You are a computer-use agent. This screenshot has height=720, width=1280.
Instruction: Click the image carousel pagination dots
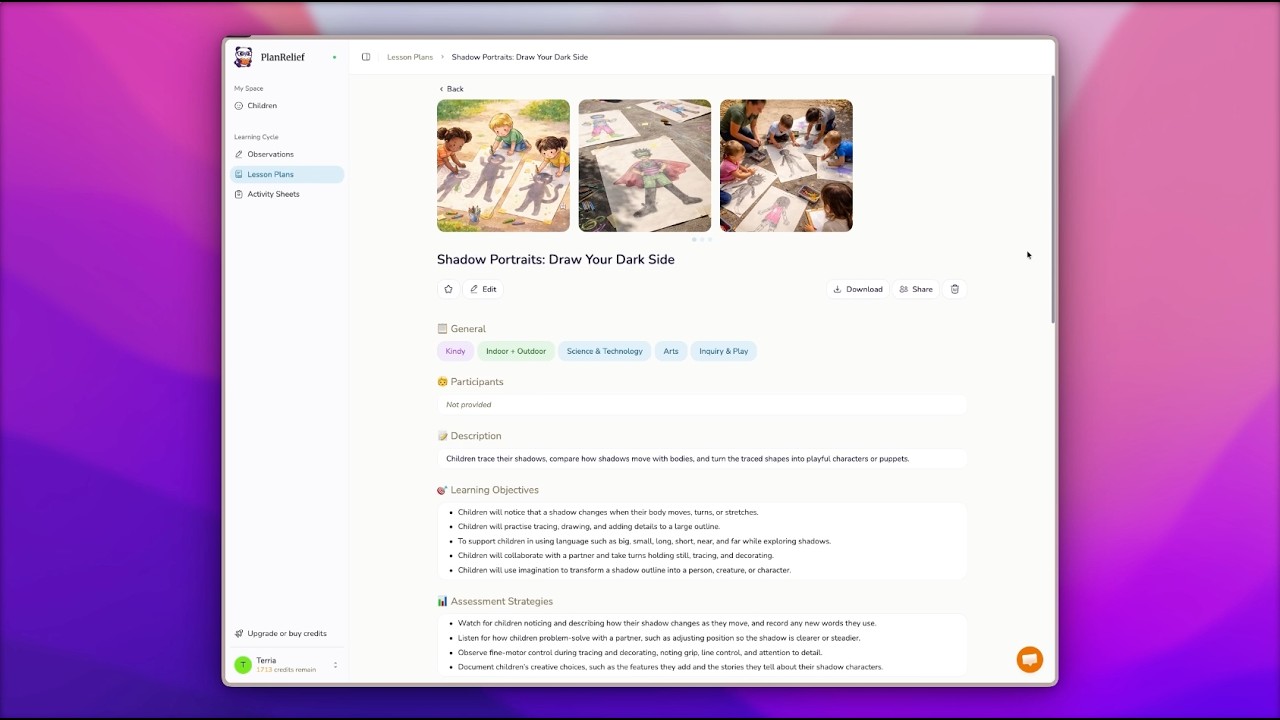coord(702,240)
